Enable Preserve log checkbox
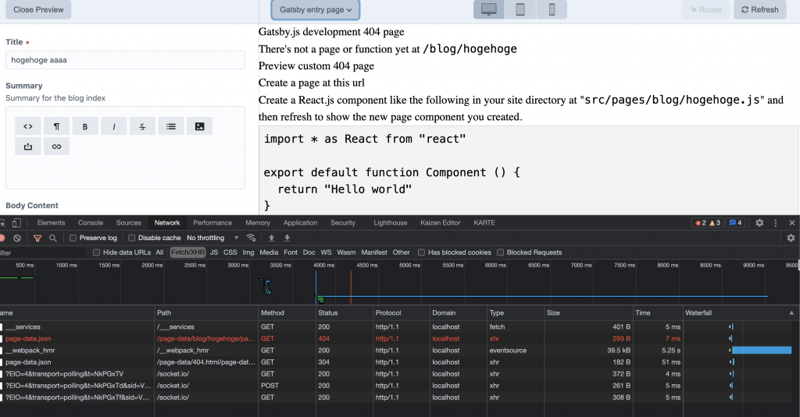The image size is (800, 417). point(73,238)
